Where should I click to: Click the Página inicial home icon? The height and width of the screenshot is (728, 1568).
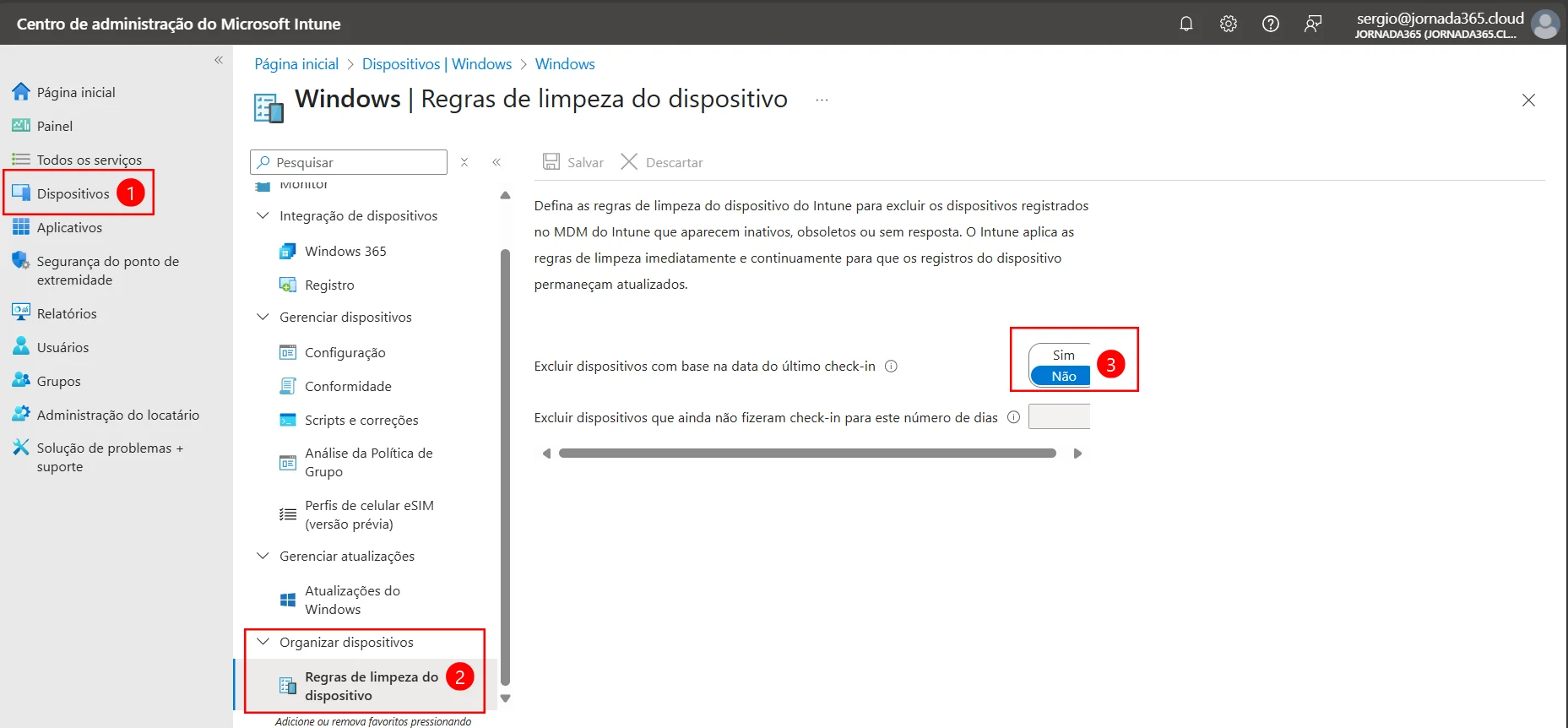click(x=21, y=91)
